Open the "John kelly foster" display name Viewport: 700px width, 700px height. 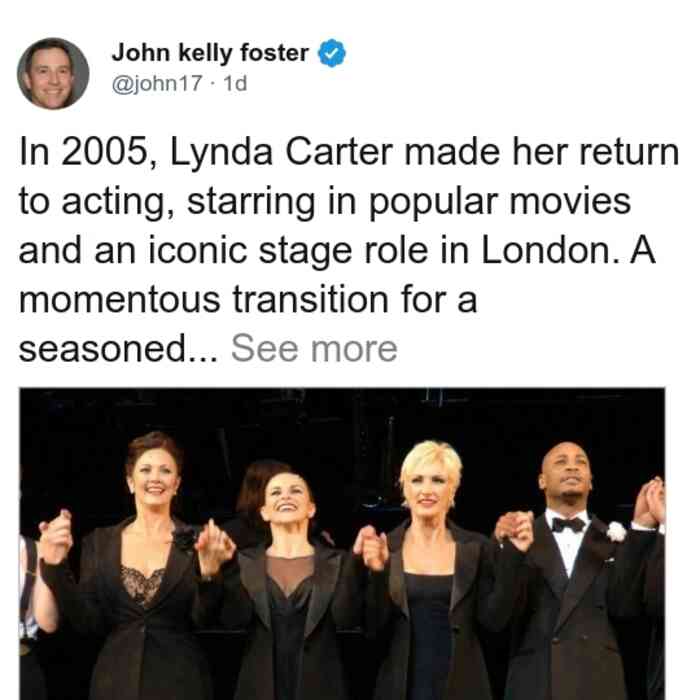(210, 53)
